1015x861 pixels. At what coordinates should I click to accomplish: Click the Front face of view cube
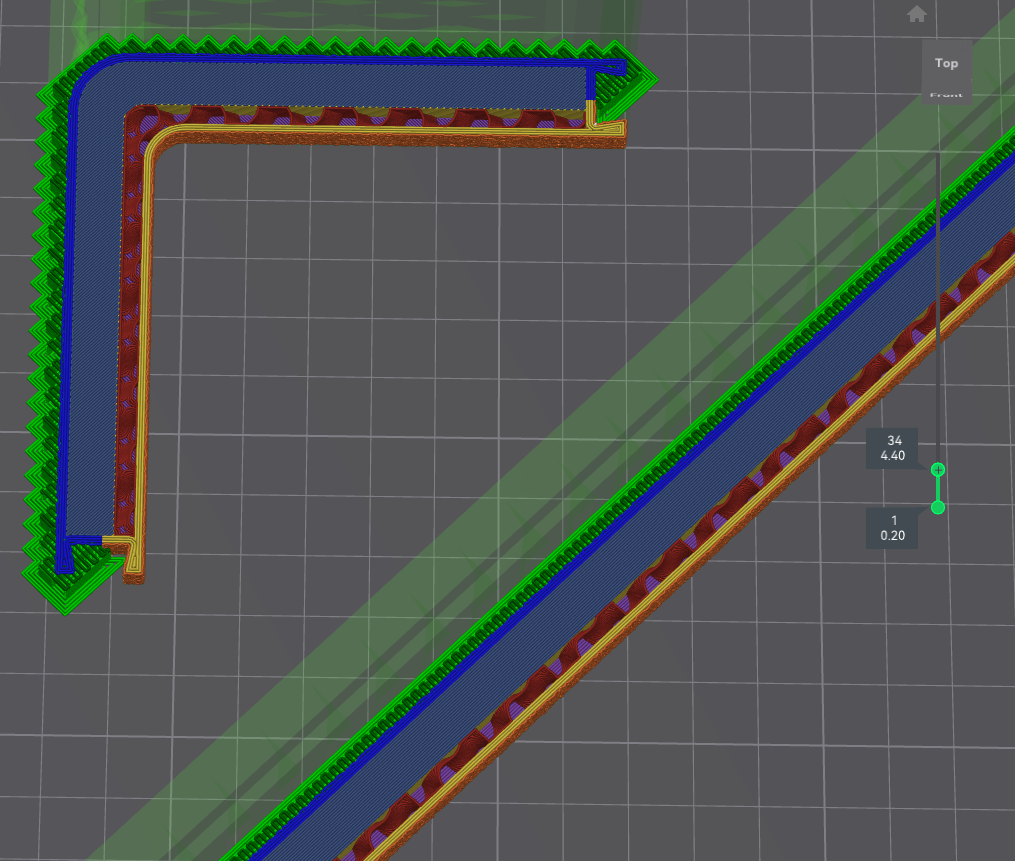pyautogui.click(x=946, y=95)
